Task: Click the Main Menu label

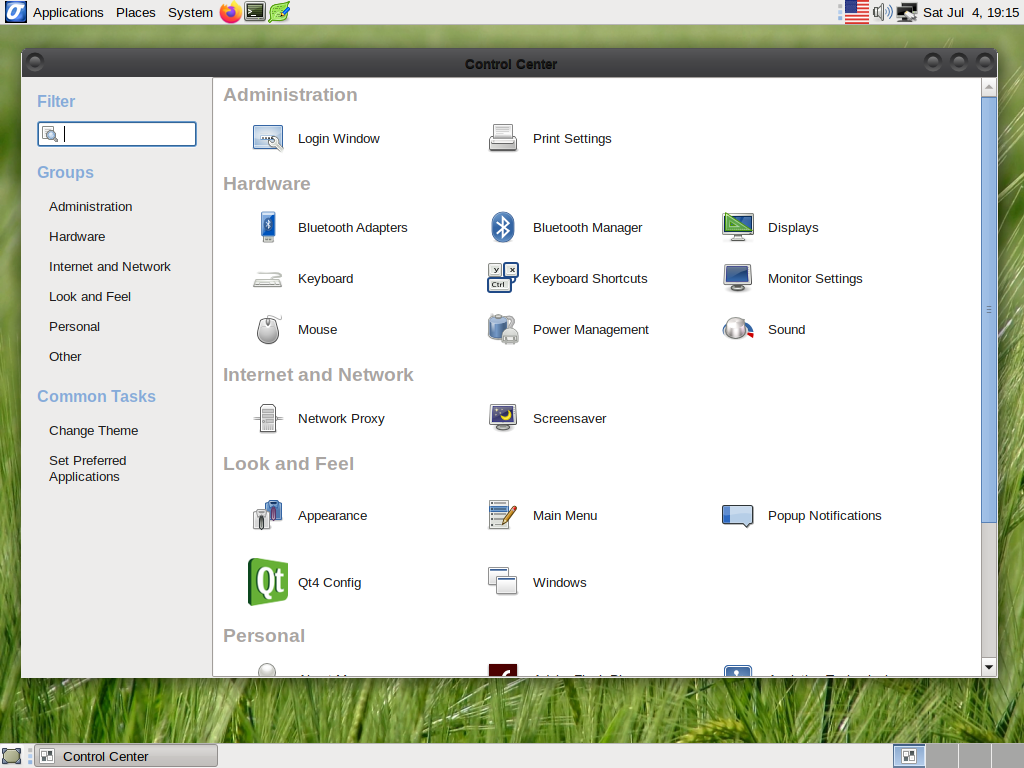Action: 565,515
